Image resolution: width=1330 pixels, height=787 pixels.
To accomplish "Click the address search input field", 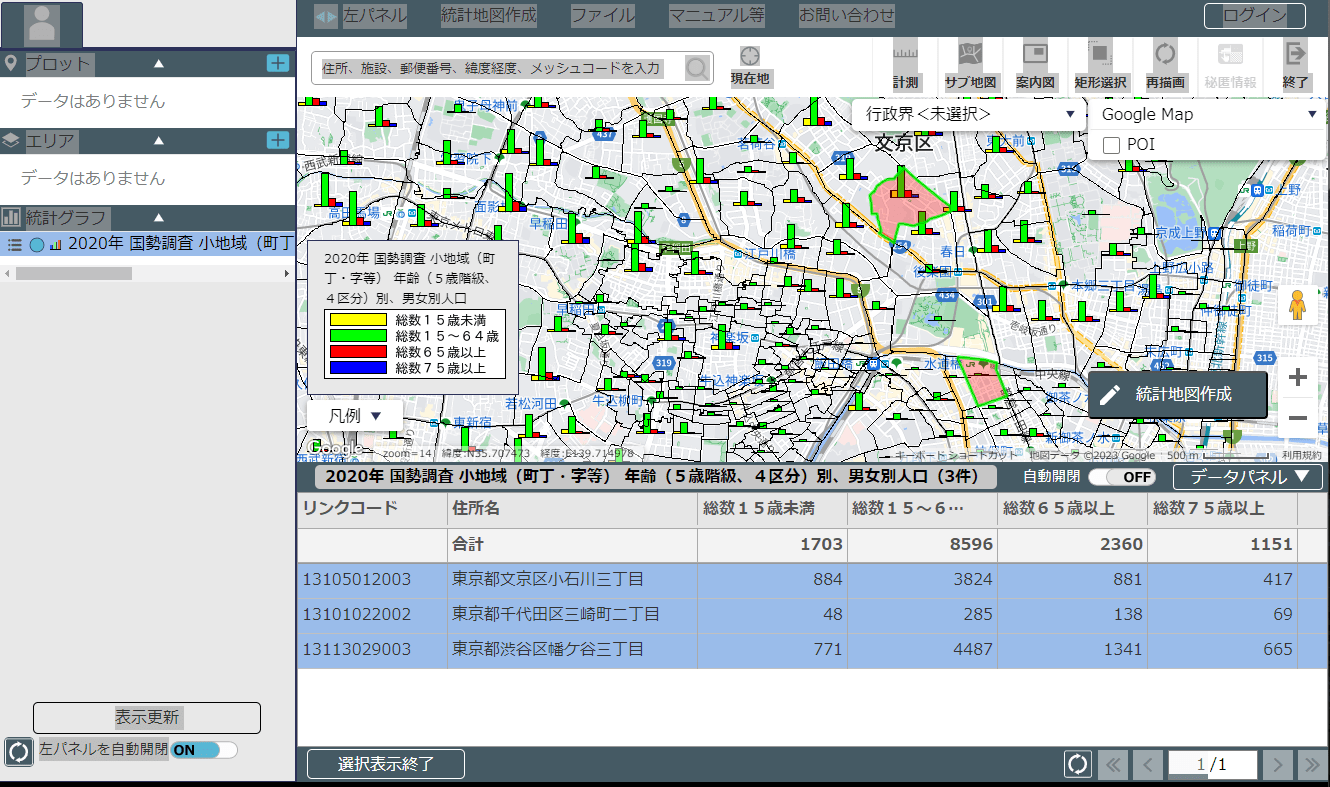I will point(498,68).
